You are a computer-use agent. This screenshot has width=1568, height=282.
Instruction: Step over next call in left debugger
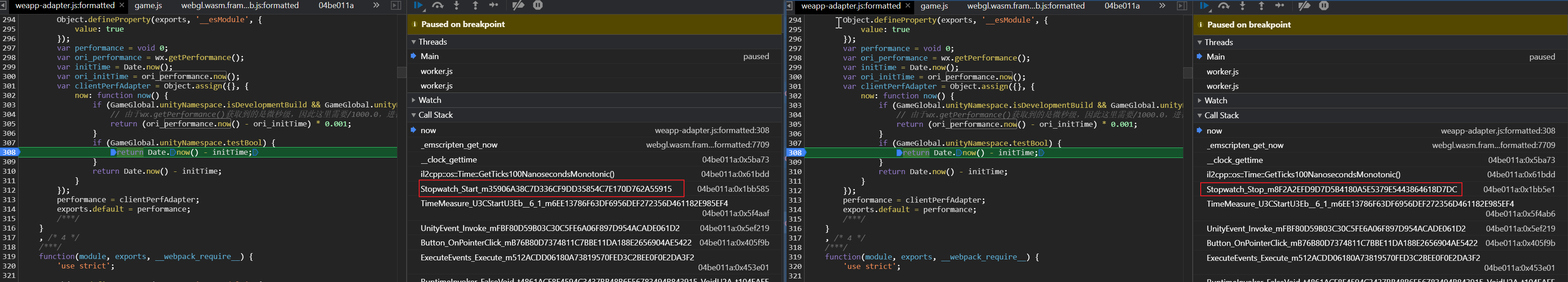click(438, 5)
